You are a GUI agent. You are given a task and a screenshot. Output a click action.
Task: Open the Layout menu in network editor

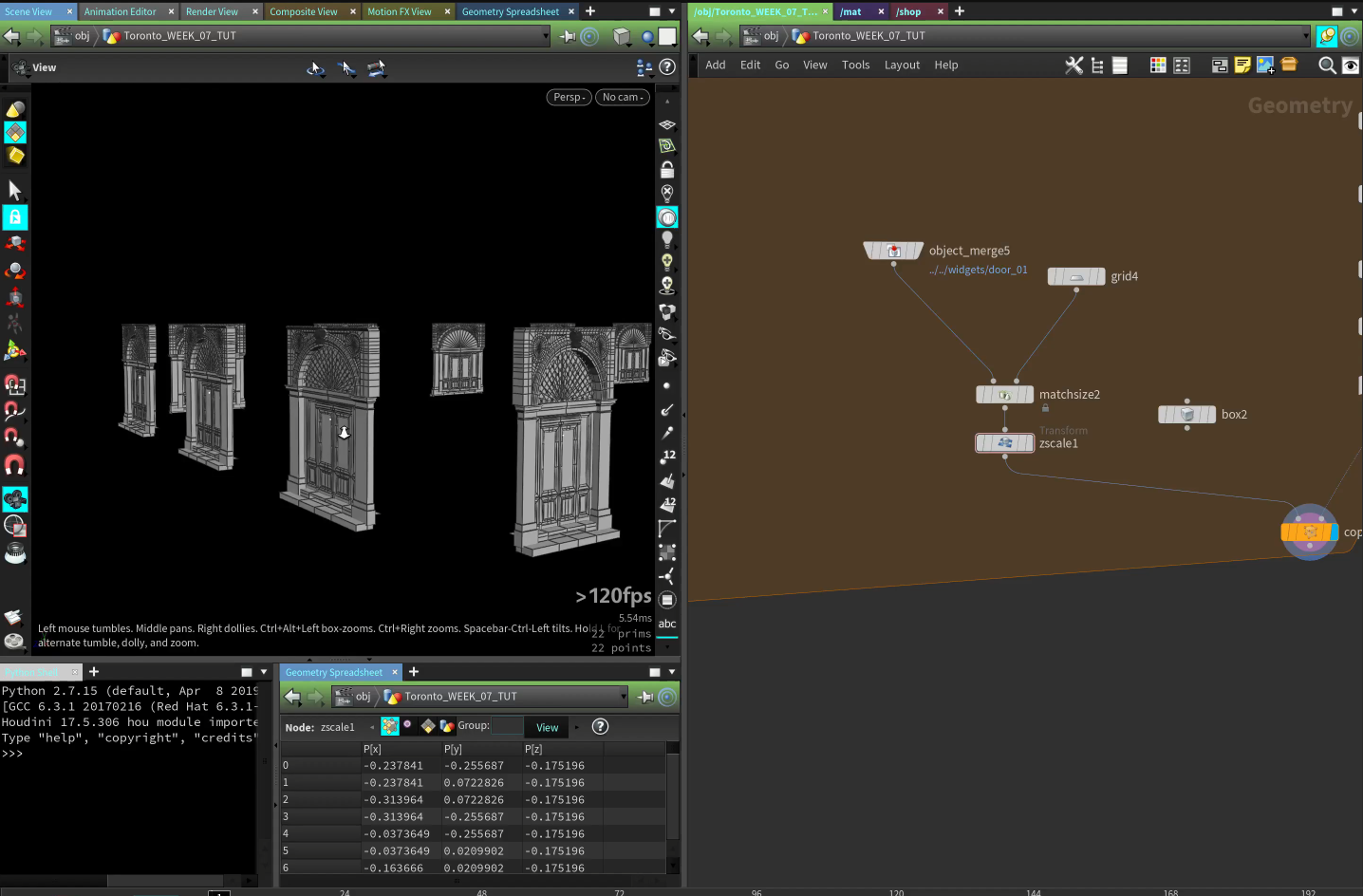click(902, 65)
